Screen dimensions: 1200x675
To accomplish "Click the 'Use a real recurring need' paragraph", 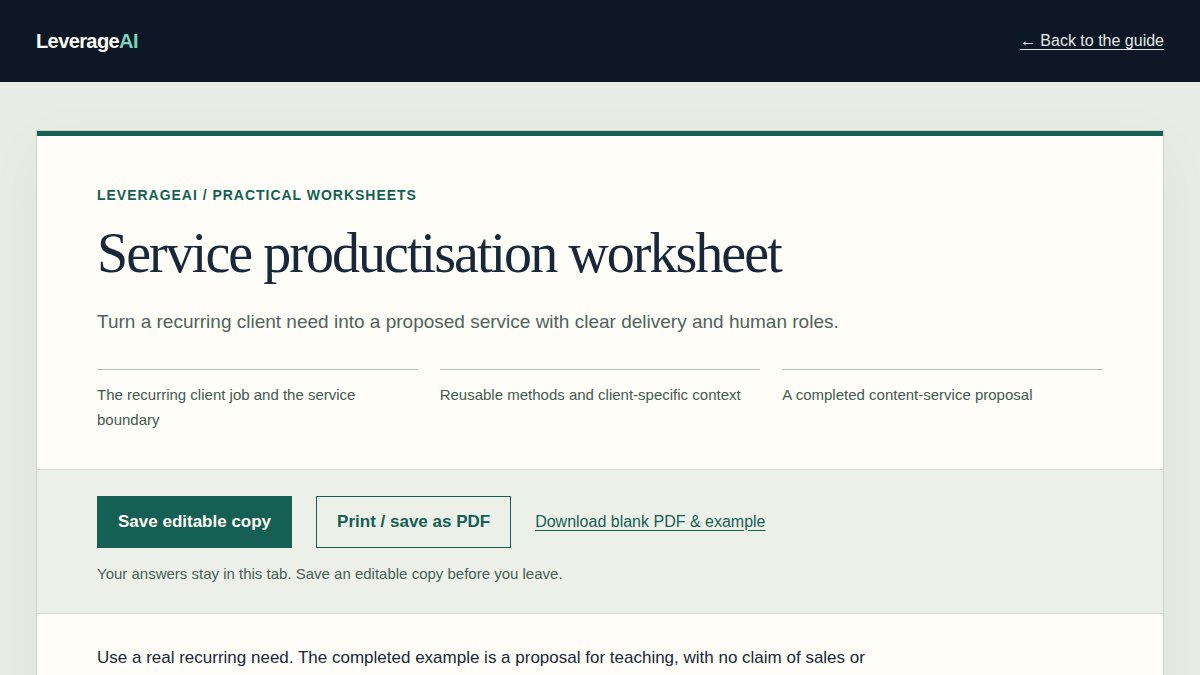I will (x=481, y=660).
